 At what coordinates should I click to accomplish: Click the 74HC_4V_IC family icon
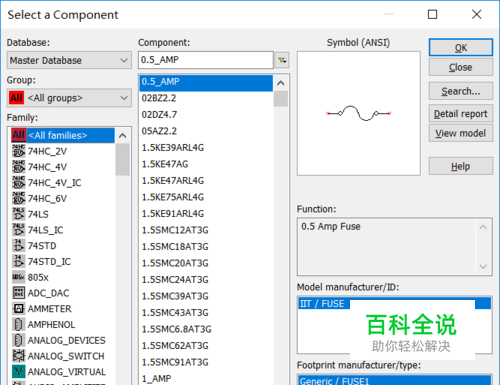(x=19, y=183)
